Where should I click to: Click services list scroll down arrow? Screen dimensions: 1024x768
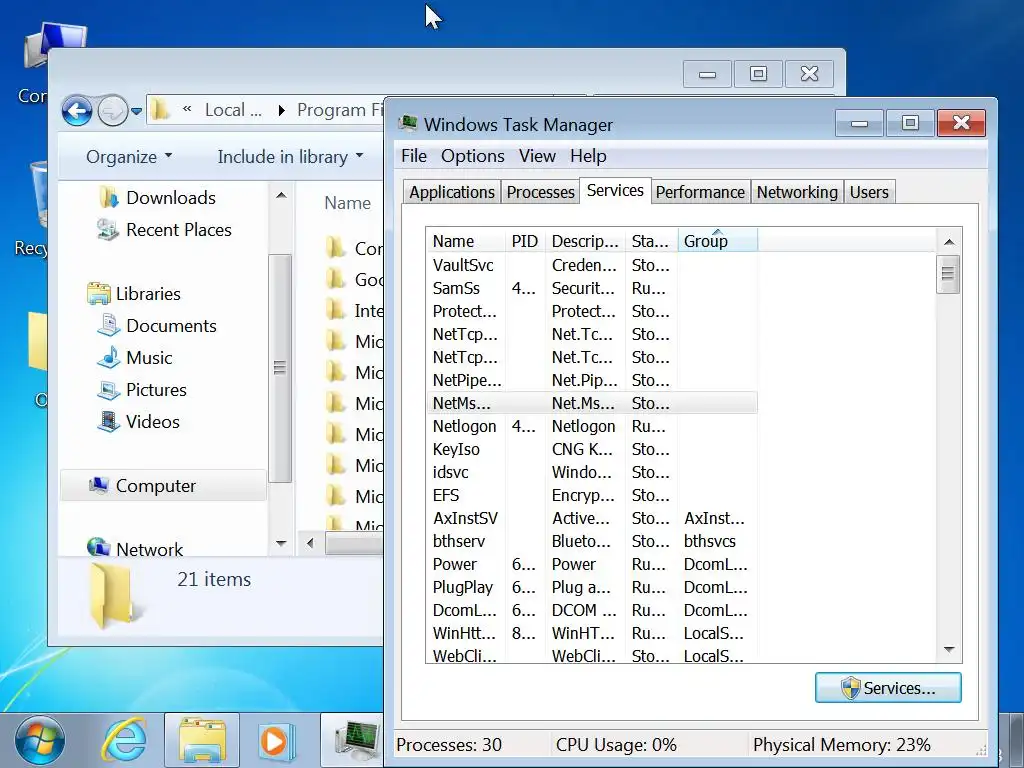949,650
